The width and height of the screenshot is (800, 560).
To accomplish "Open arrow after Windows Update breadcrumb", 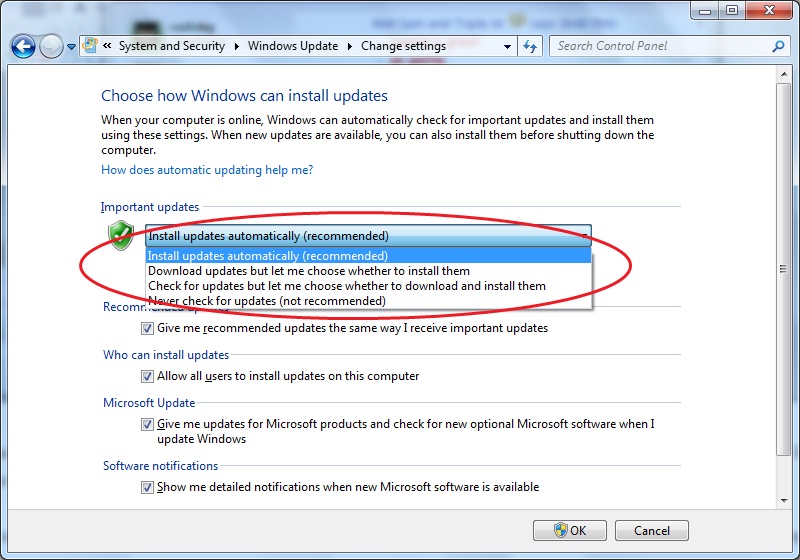I will click(x=350, y=46).
